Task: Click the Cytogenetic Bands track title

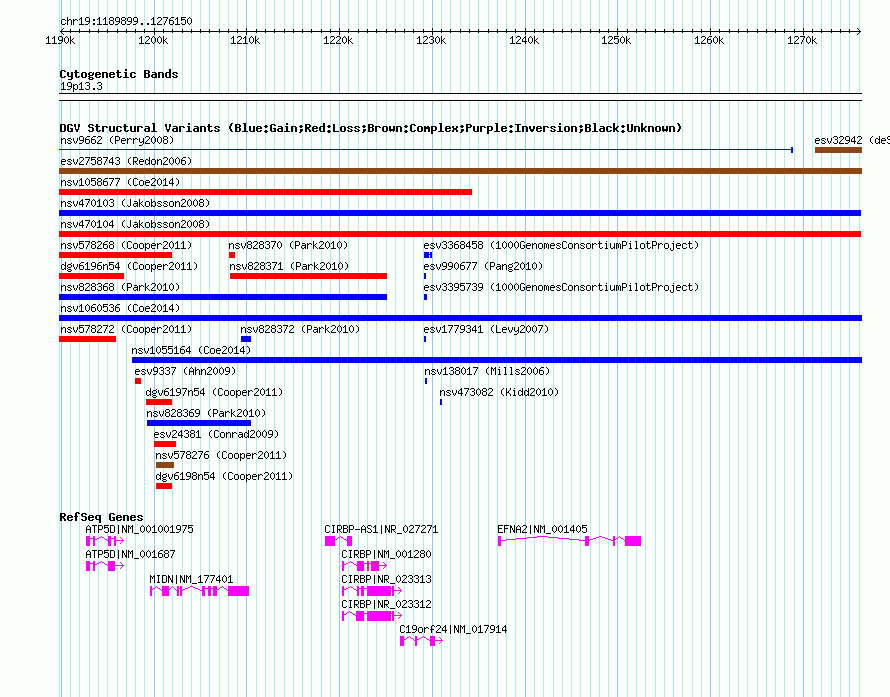Action: click(119, 74)
